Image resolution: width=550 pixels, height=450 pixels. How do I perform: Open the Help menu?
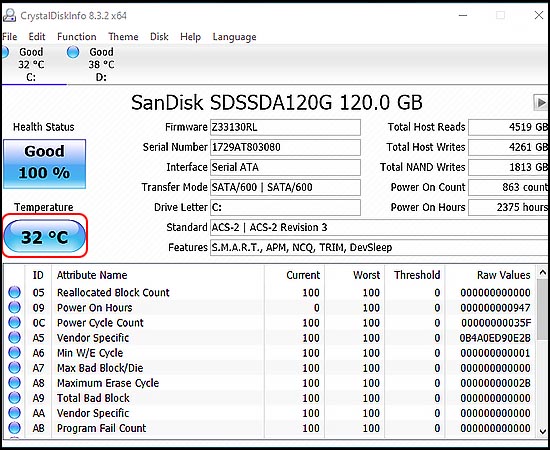click(190, 37)
